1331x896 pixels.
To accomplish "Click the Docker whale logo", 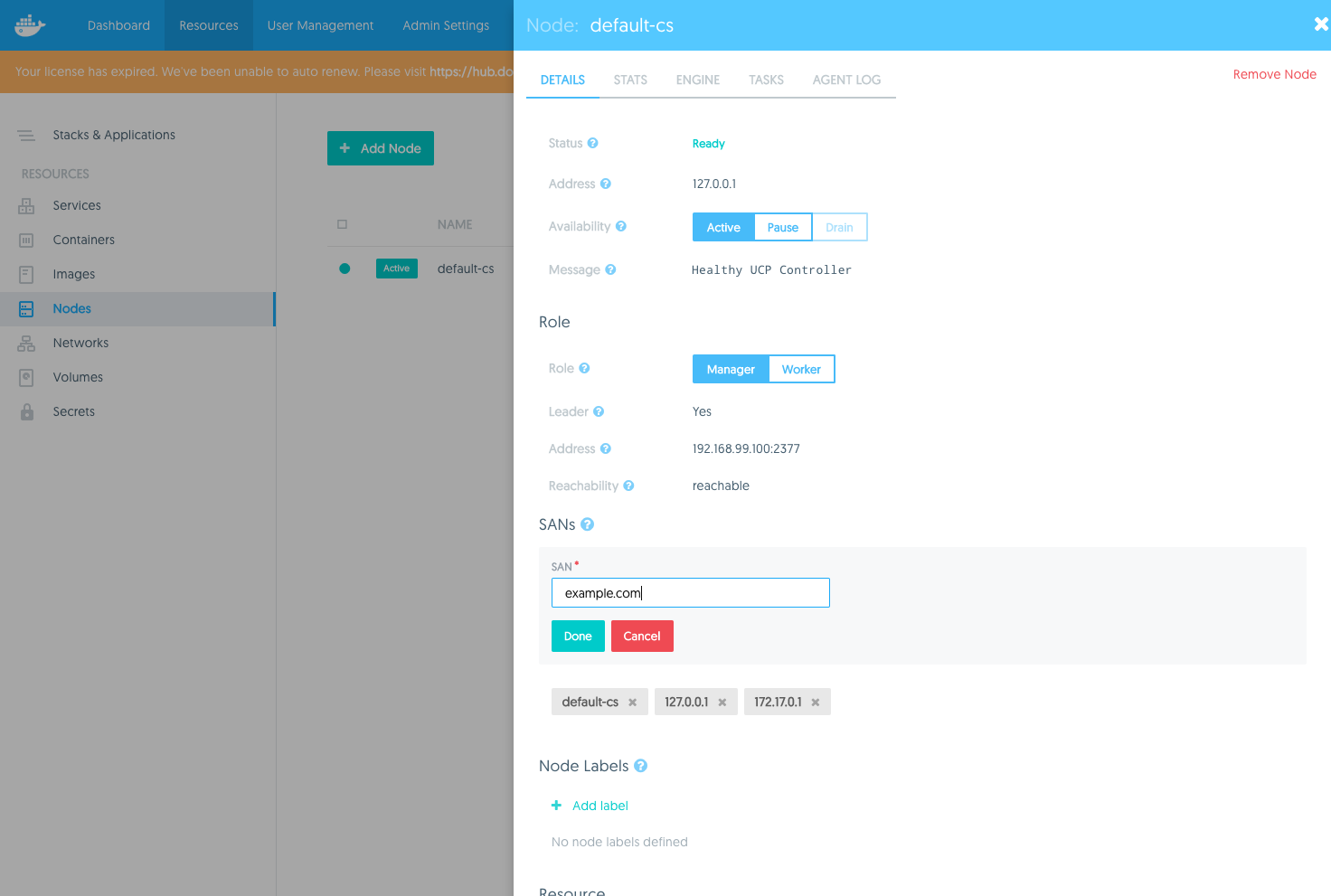I will tap(30, 25).
